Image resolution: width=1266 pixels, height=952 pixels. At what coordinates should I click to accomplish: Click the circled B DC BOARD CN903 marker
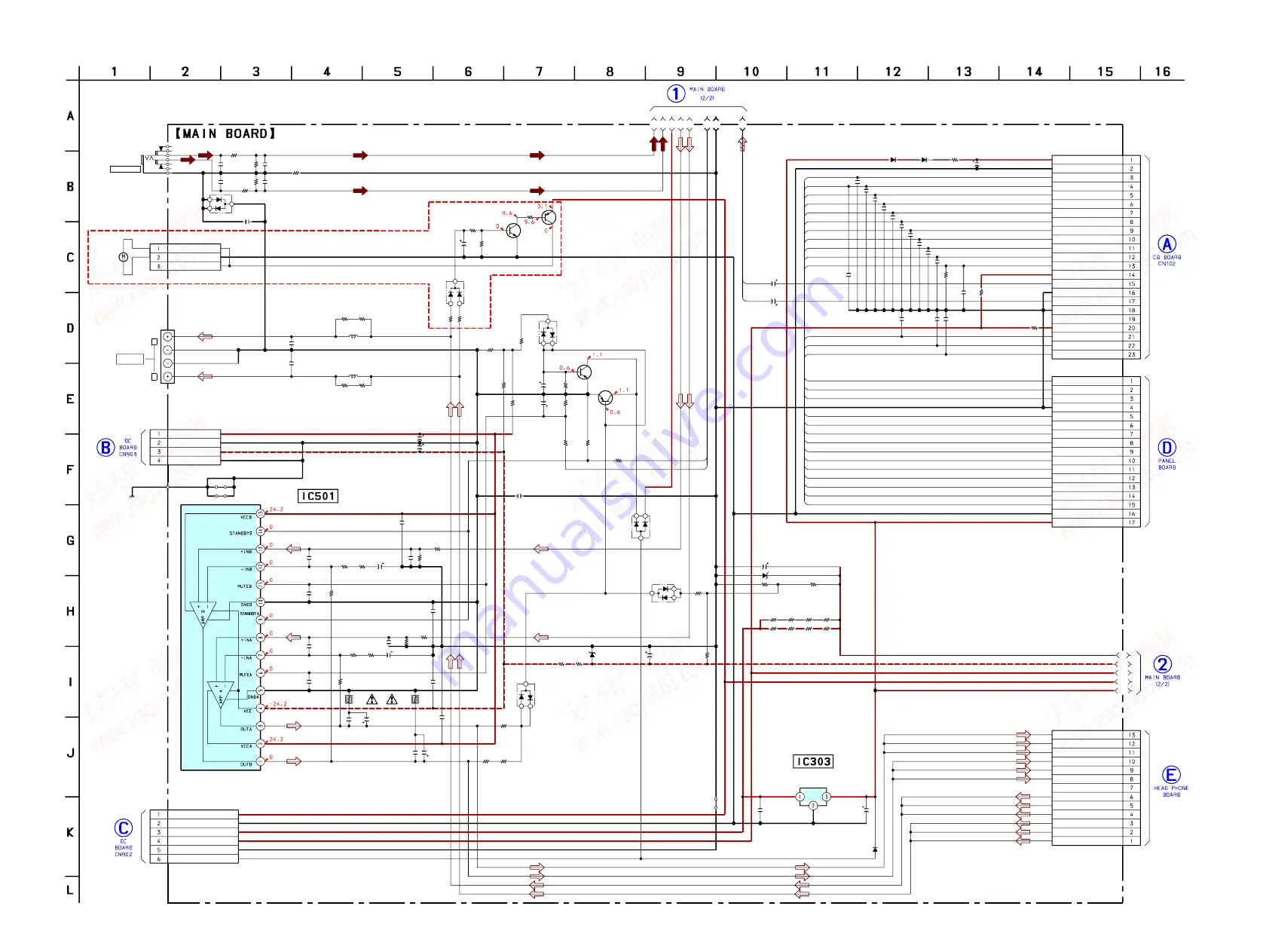point(105,448)
